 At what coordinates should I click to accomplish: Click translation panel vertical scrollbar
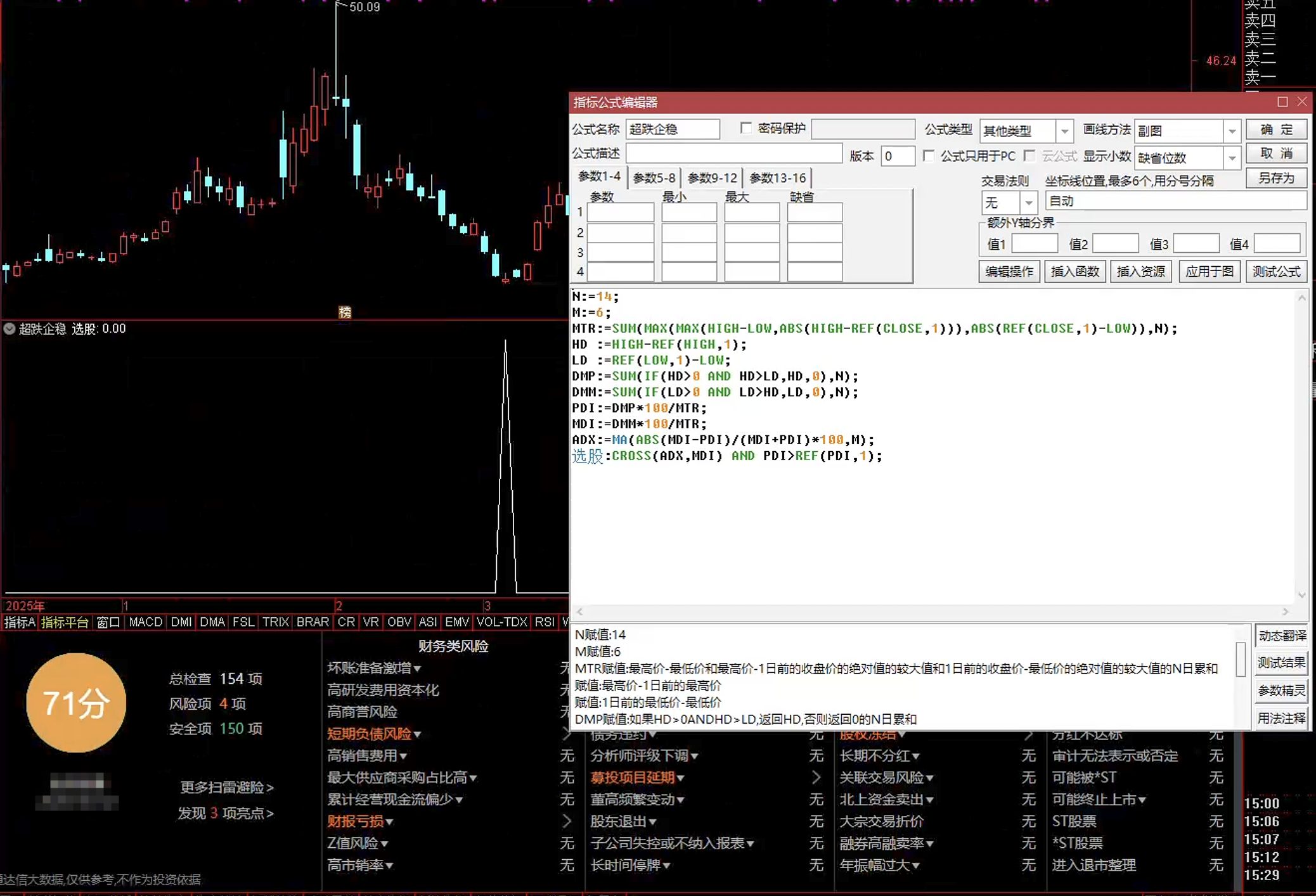[1241, 659]
